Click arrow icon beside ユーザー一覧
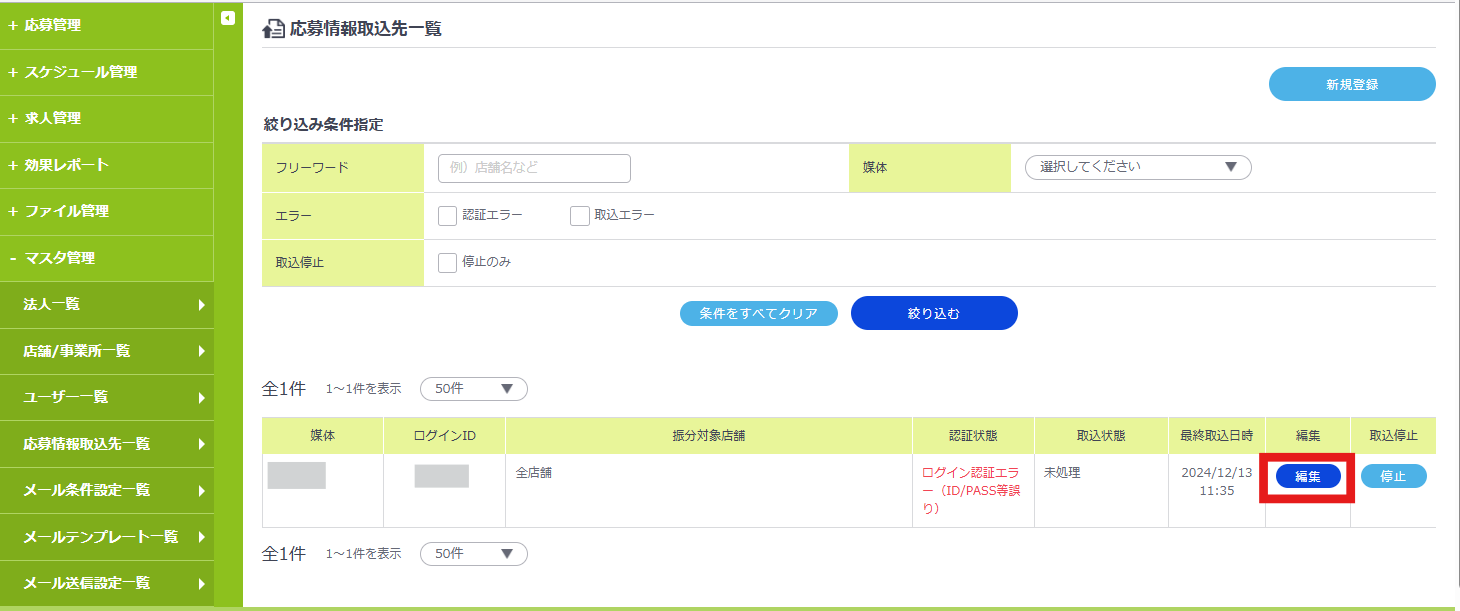The image size is (1460, 611). pos(201,398)
